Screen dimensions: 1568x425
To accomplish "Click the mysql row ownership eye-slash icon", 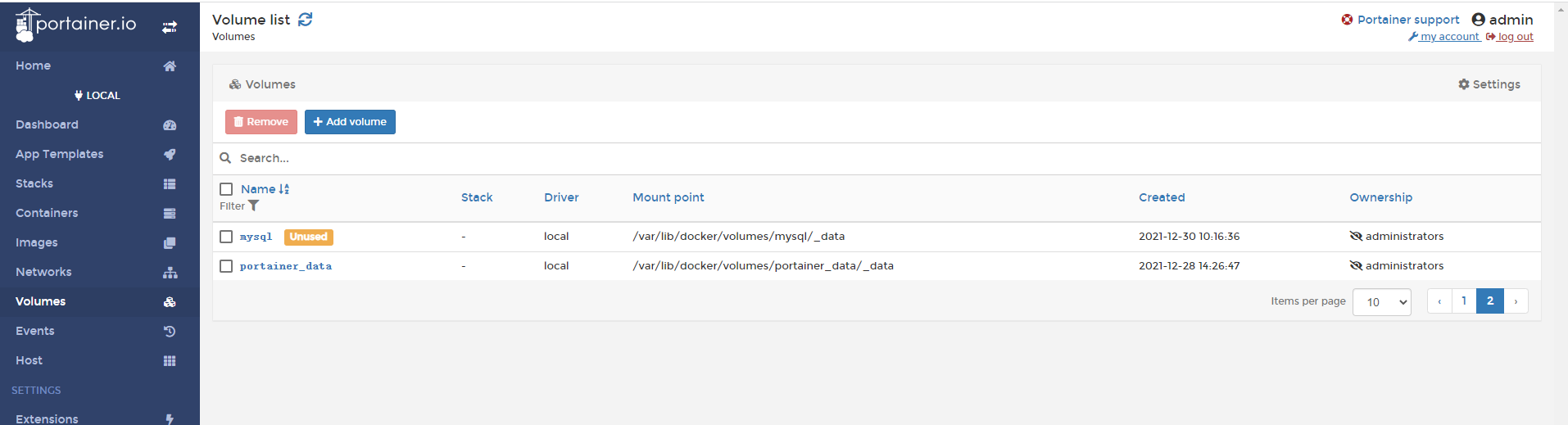I will [1356, 237].
